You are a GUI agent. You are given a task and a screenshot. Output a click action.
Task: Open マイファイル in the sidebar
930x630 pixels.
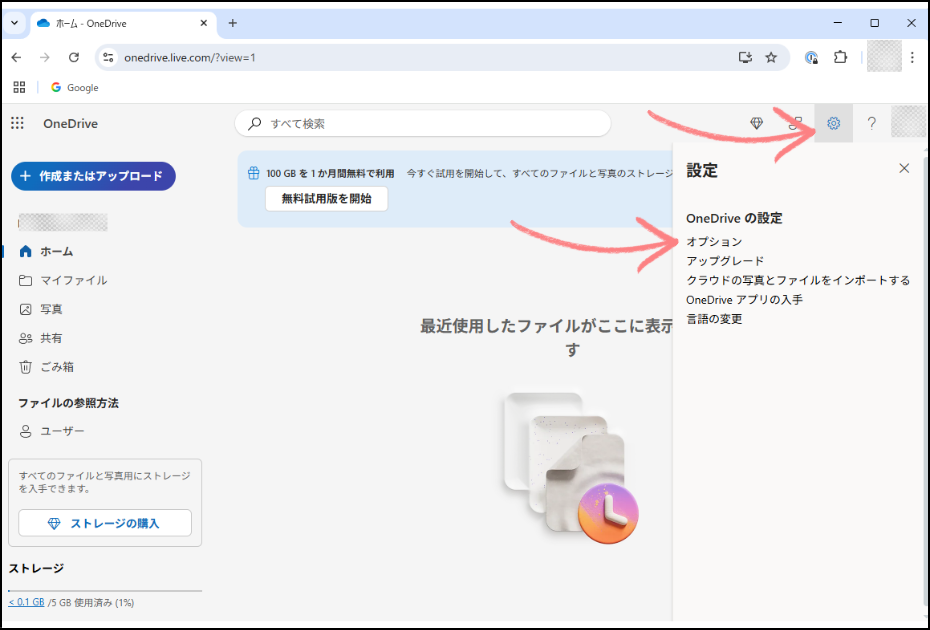[63, 280]
